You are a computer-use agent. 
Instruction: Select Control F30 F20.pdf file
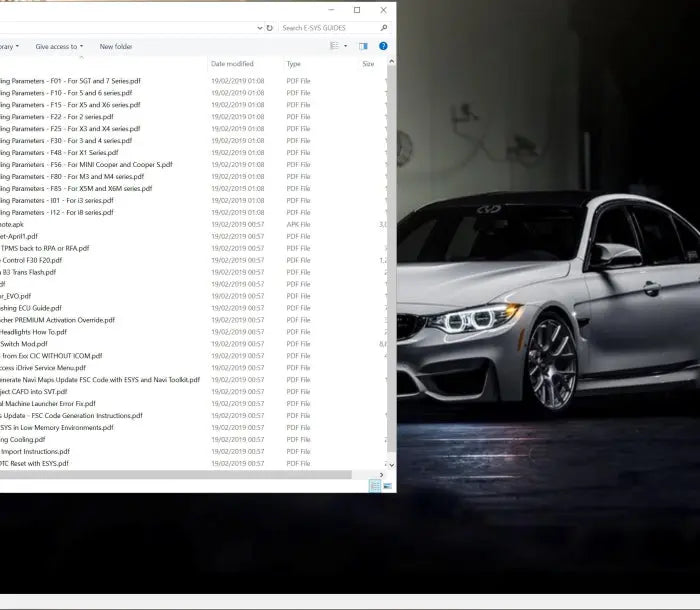tap(31, 260)
